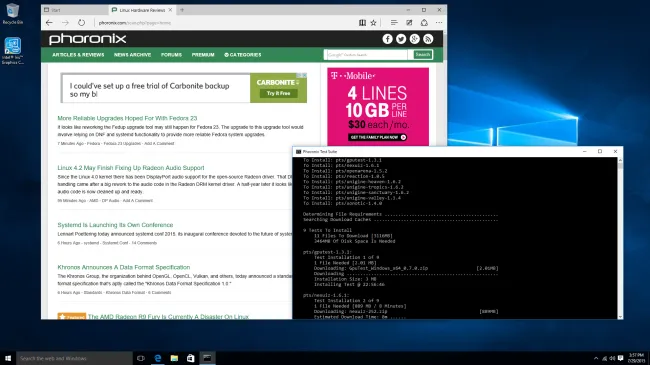Select the Intel Graphics desktop shortcut

[x=12, y=51]
